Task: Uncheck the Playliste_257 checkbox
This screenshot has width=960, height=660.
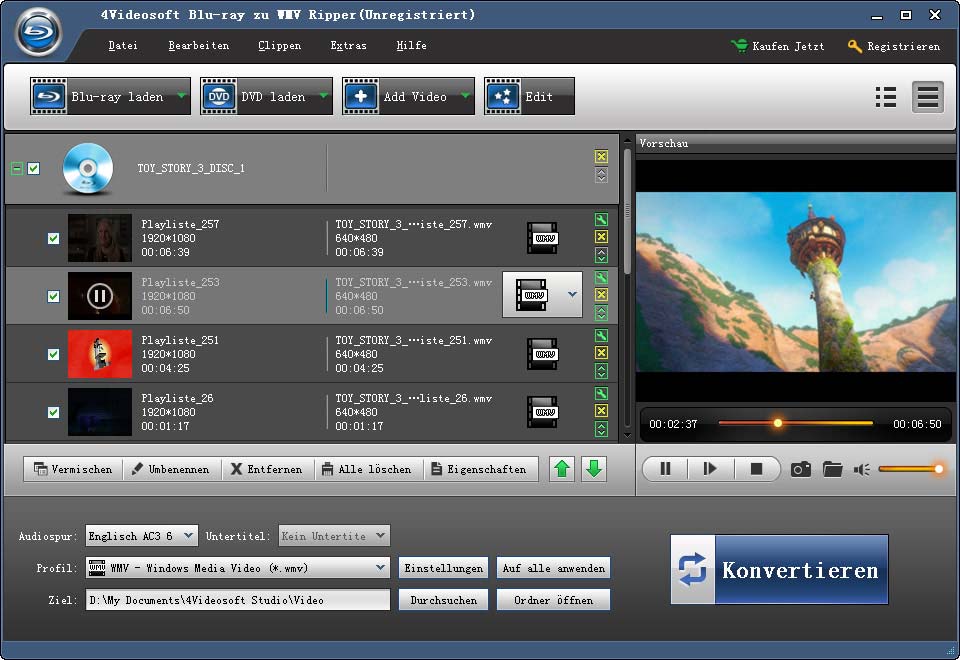Action: pyautogui.click(x=54, y=238)
